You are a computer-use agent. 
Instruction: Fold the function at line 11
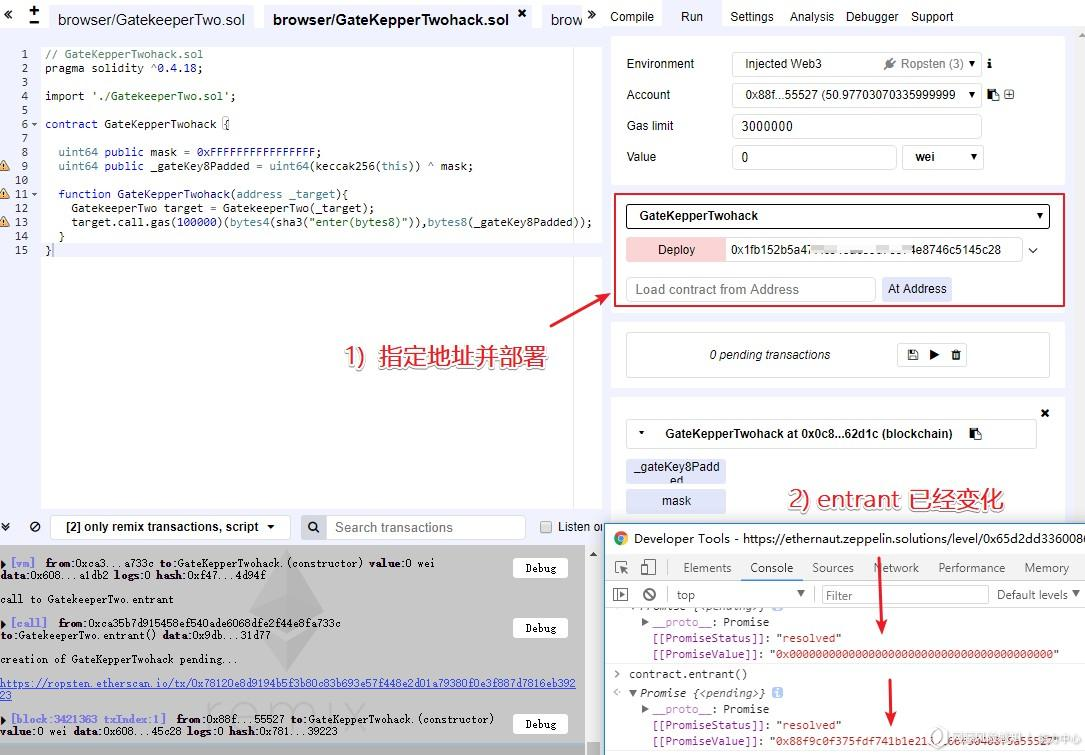tap(35, 194)
